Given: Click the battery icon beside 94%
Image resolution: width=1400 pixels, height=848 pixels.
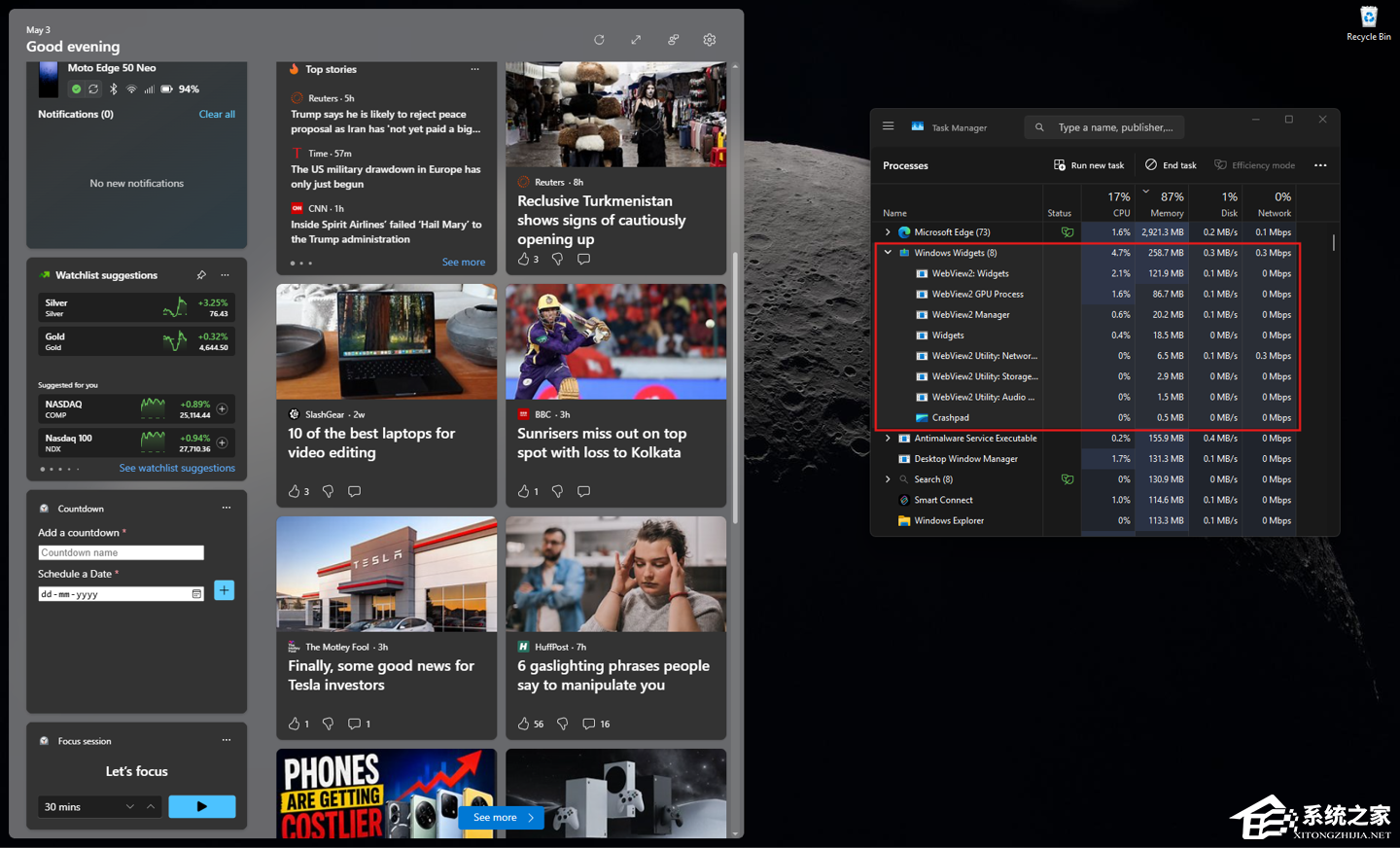Looking at the screenshot, I should tap(167, 89).
